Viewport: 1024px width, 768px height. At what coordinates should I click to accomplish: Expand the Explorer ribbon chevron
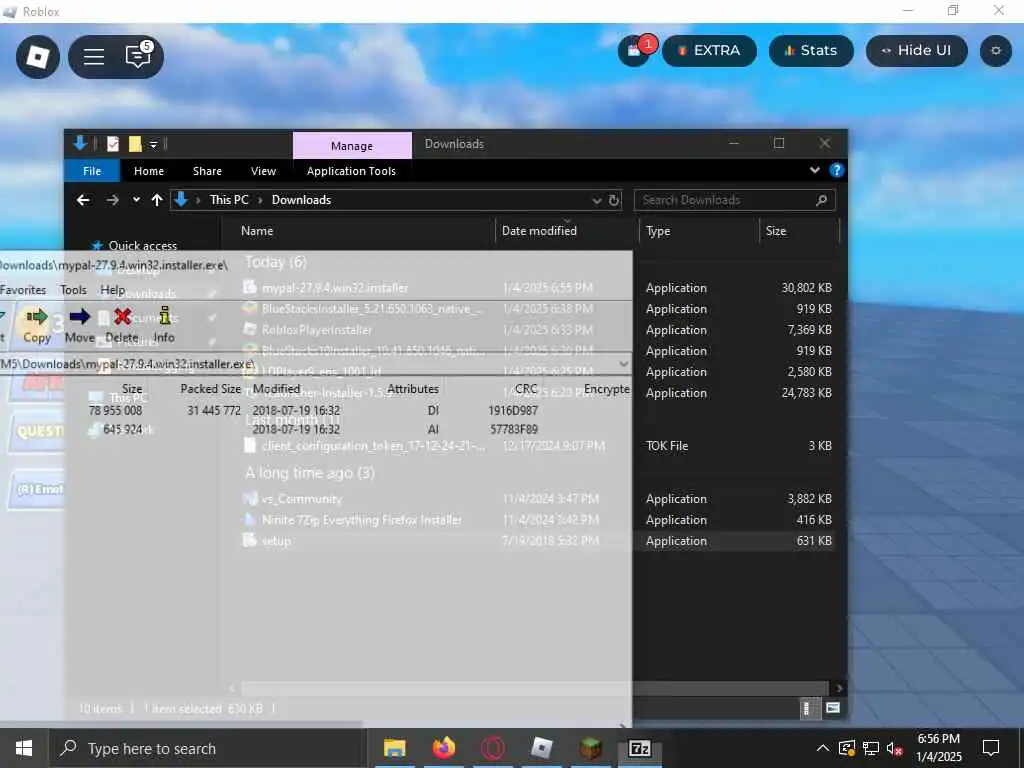click(x=814, y=170)
